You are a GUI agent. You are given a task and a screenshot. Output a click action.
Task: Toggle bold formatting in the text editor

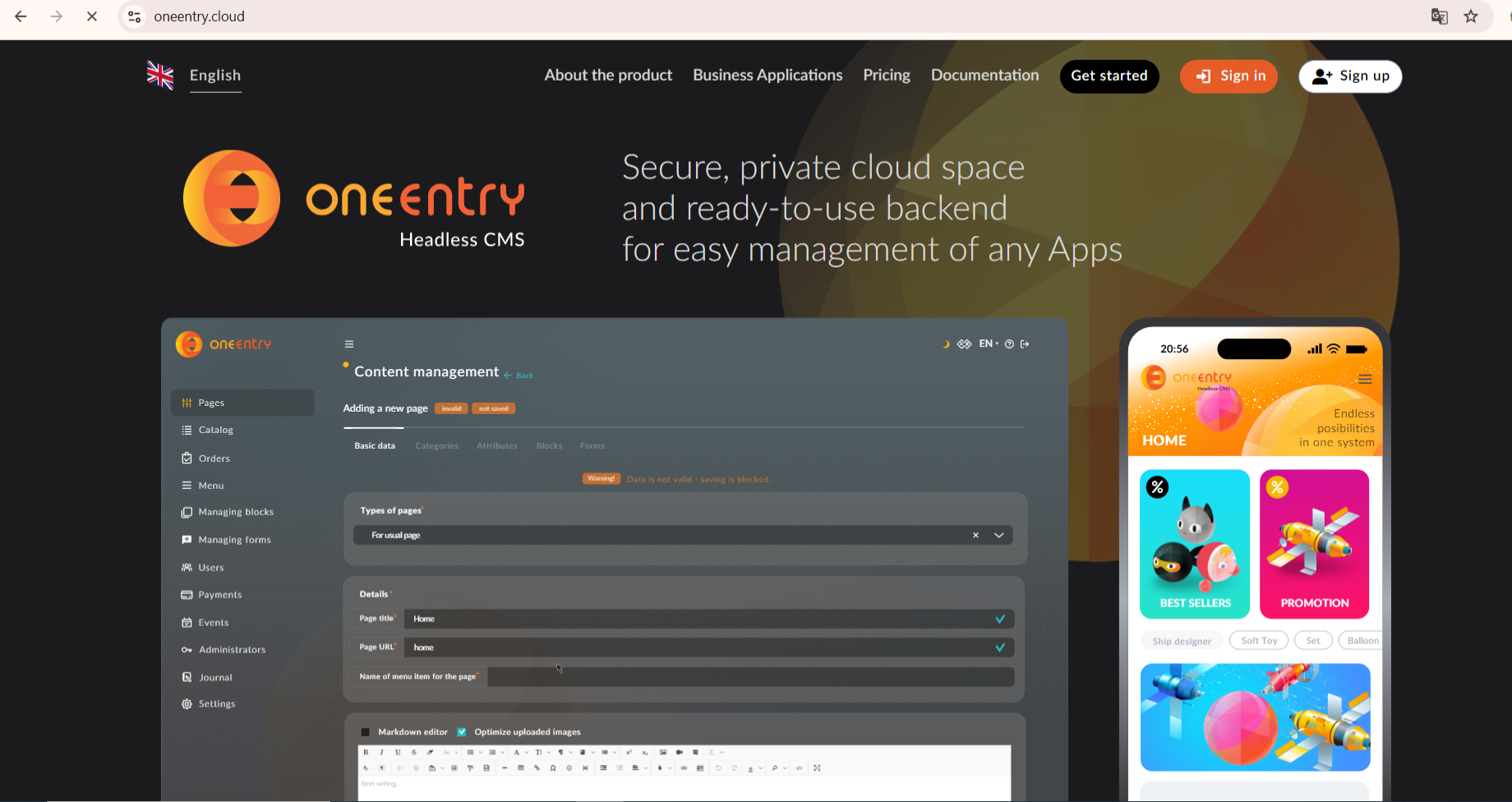[366, 752]
